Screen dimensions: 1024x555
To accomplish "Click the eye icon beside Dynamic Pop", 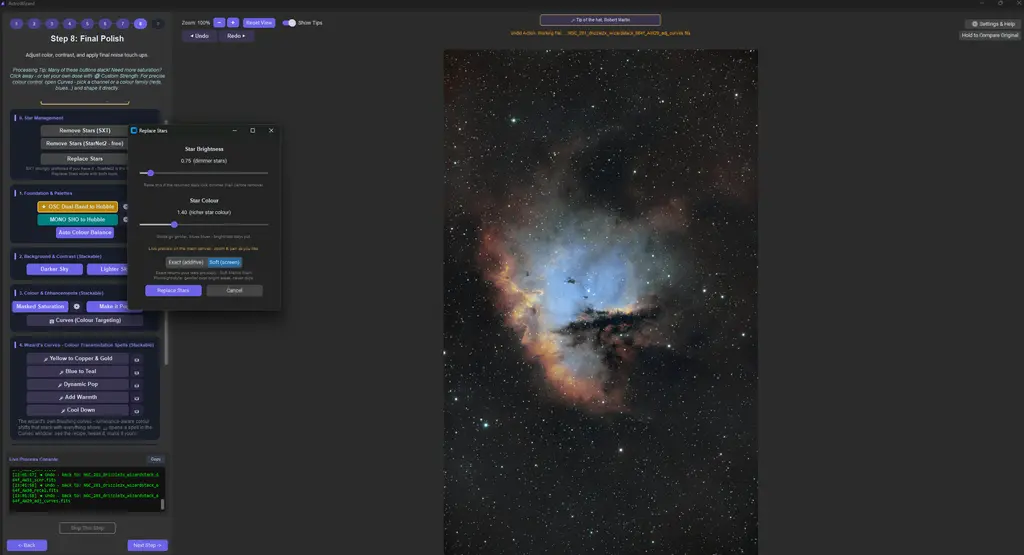I will pos(136,385).
